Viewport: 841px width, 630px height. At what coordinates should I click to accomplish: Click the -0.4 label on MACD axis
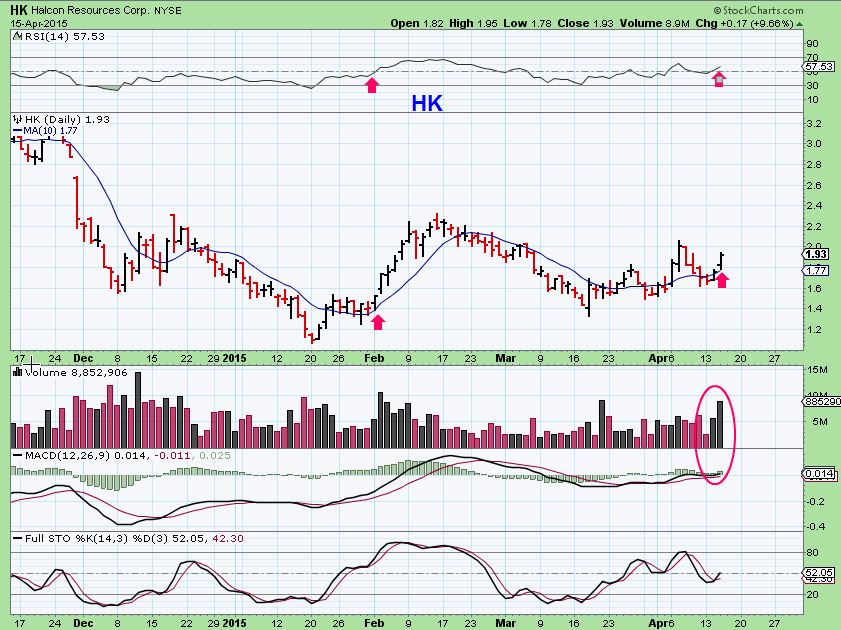(x=815, y=527)
